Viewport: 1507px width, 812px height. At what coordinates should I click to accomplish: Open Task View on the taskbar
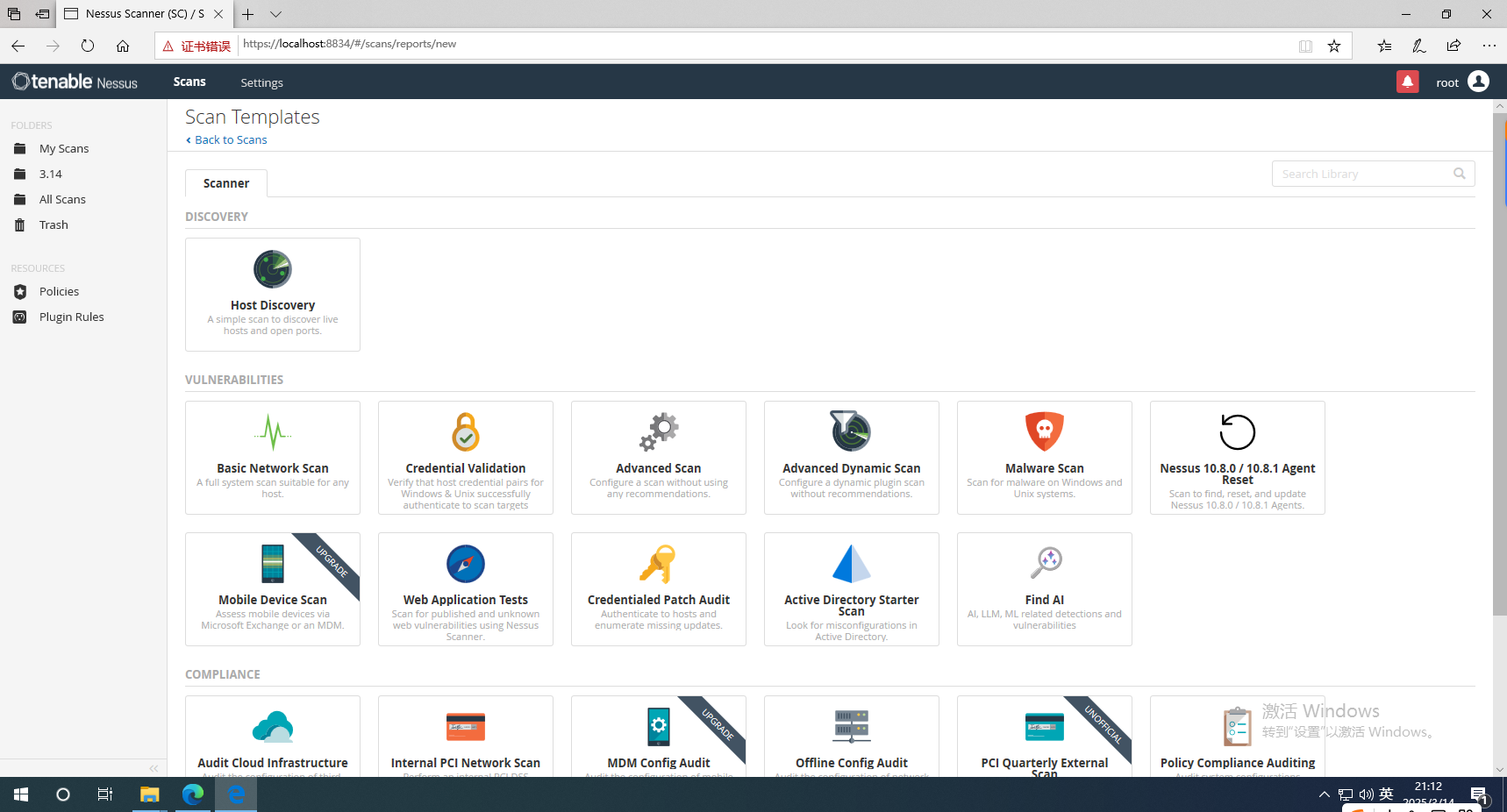[x=105, y=794]
